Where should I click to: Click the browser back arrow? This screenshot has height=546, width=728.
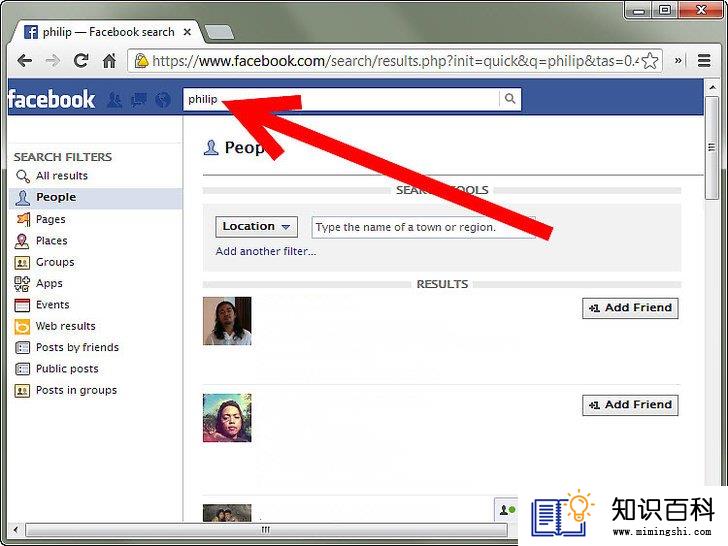pyautogui.click(x=24, y=61)
